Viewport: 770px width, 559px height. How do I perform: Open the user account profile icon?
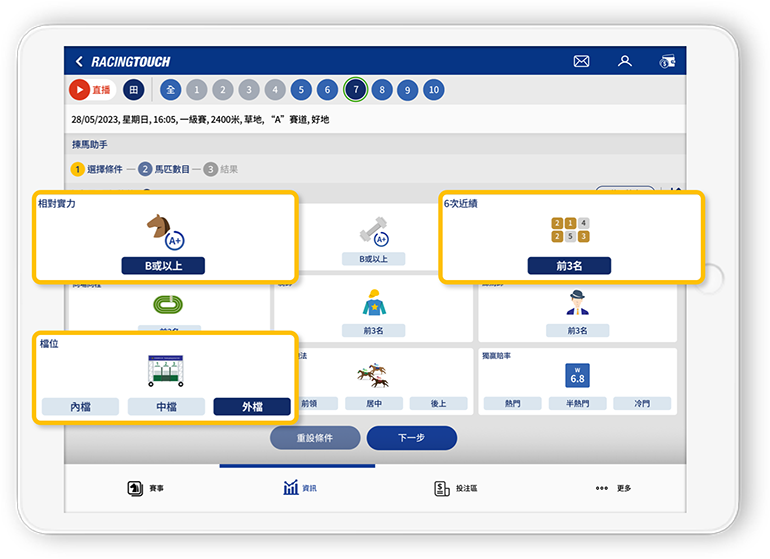(625, 62)
